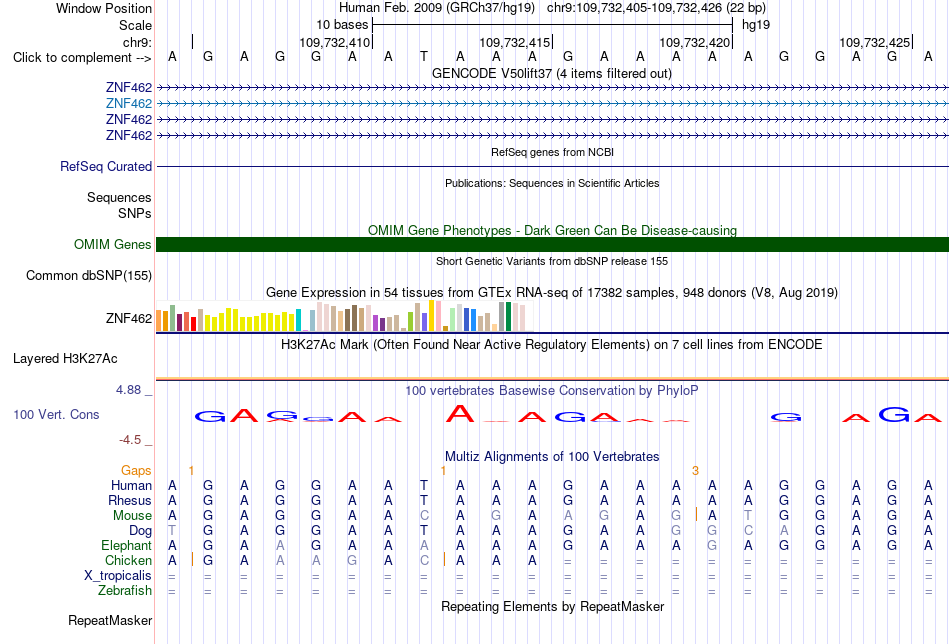Click the C base in the Chicken alignment row
The image size is (950, 644).
(x=424, y=560)
